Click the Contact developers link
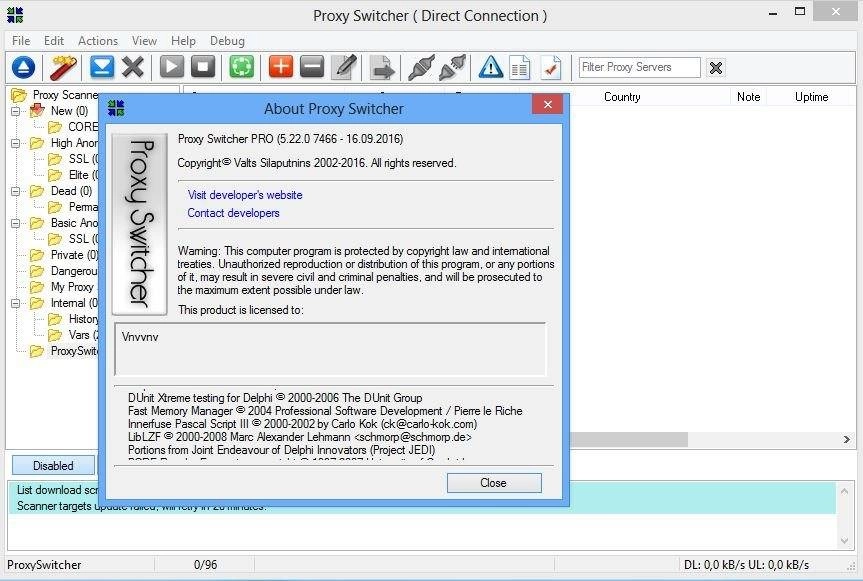Image resolution: width=863 pixels, height=581 pixels. [x=233, y=213]
